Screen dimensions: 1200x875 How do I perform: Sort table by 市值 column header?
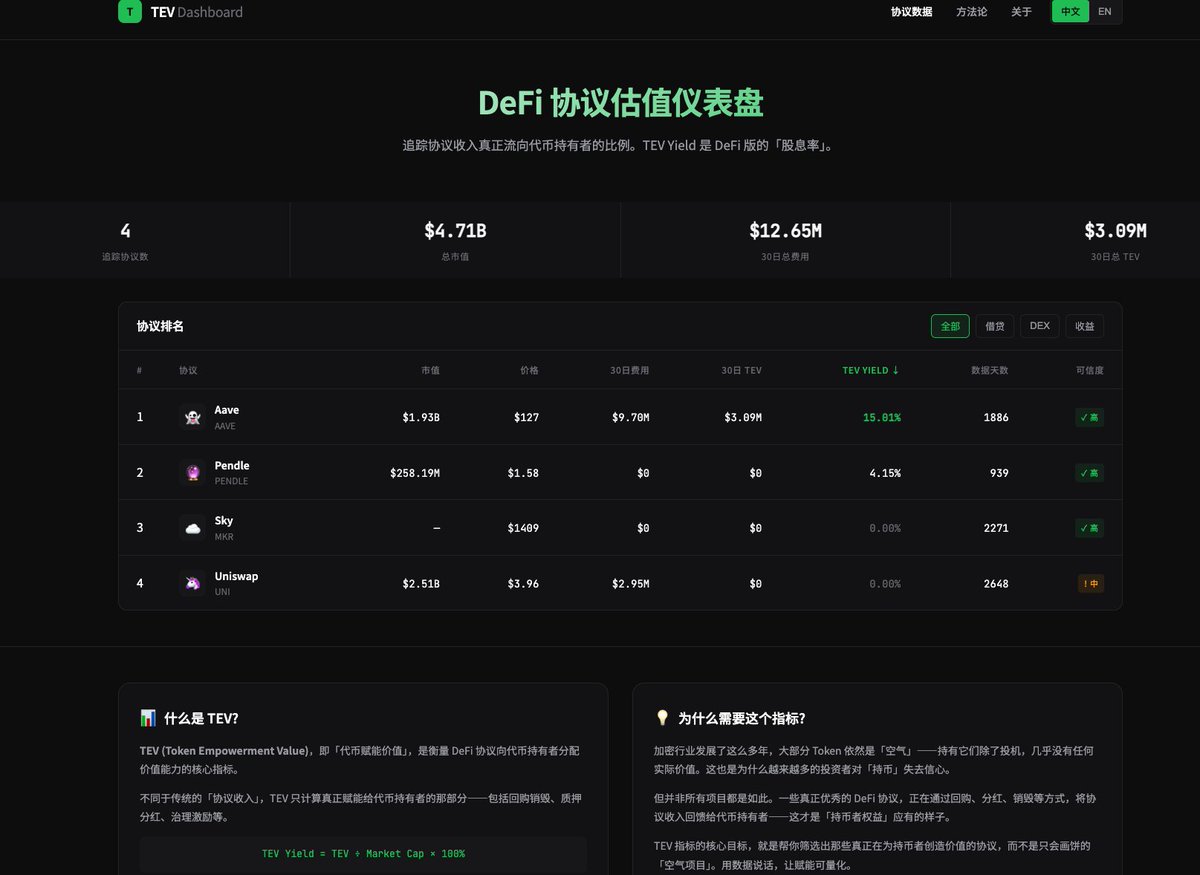pyautogui.click(x=430, y=370)
